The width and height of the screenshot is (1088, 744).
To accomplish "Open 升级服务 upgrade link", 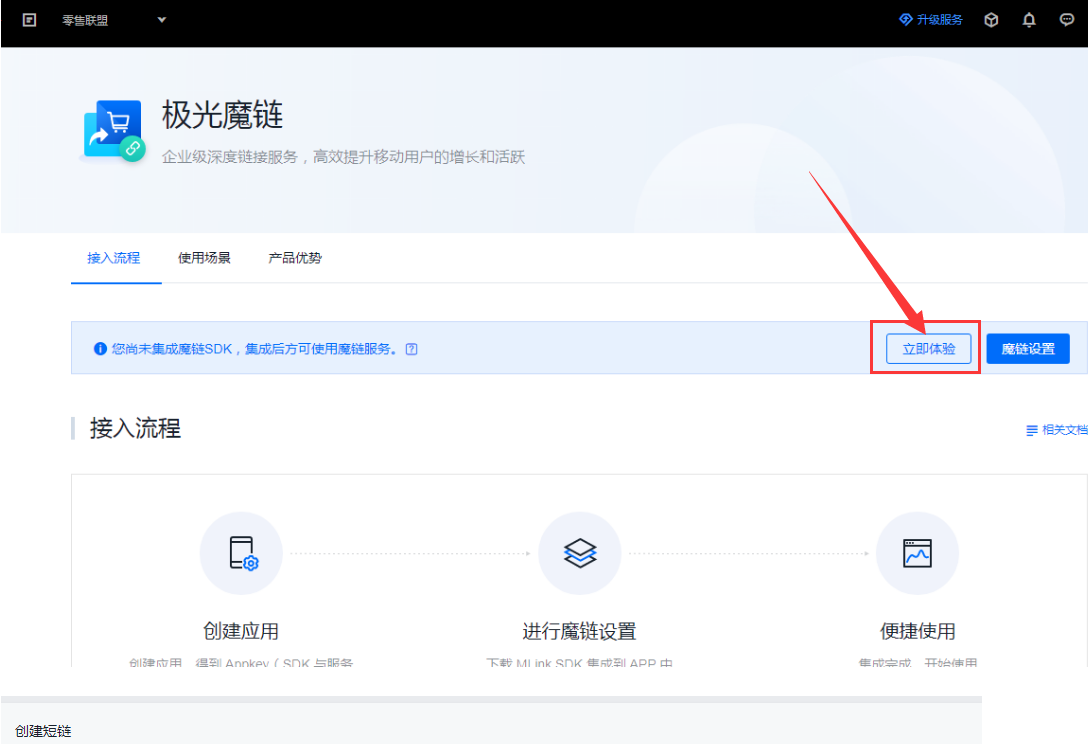I will (931, 20).
